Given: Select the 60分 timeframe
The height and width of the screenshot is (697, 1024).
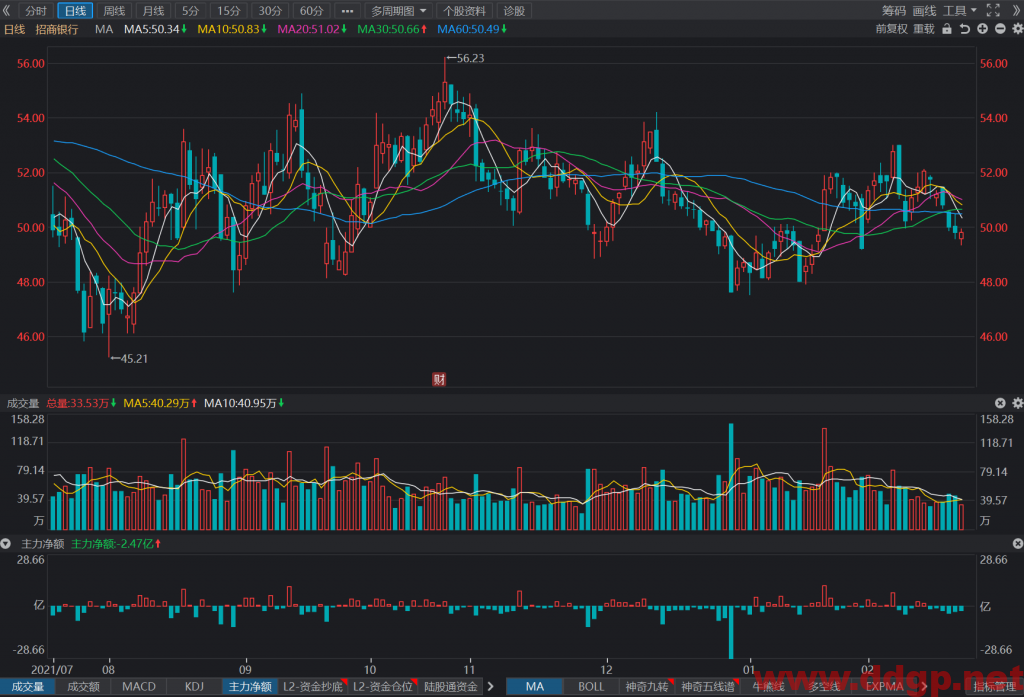Looking at the screenshot, I should [x=312, y=10].
